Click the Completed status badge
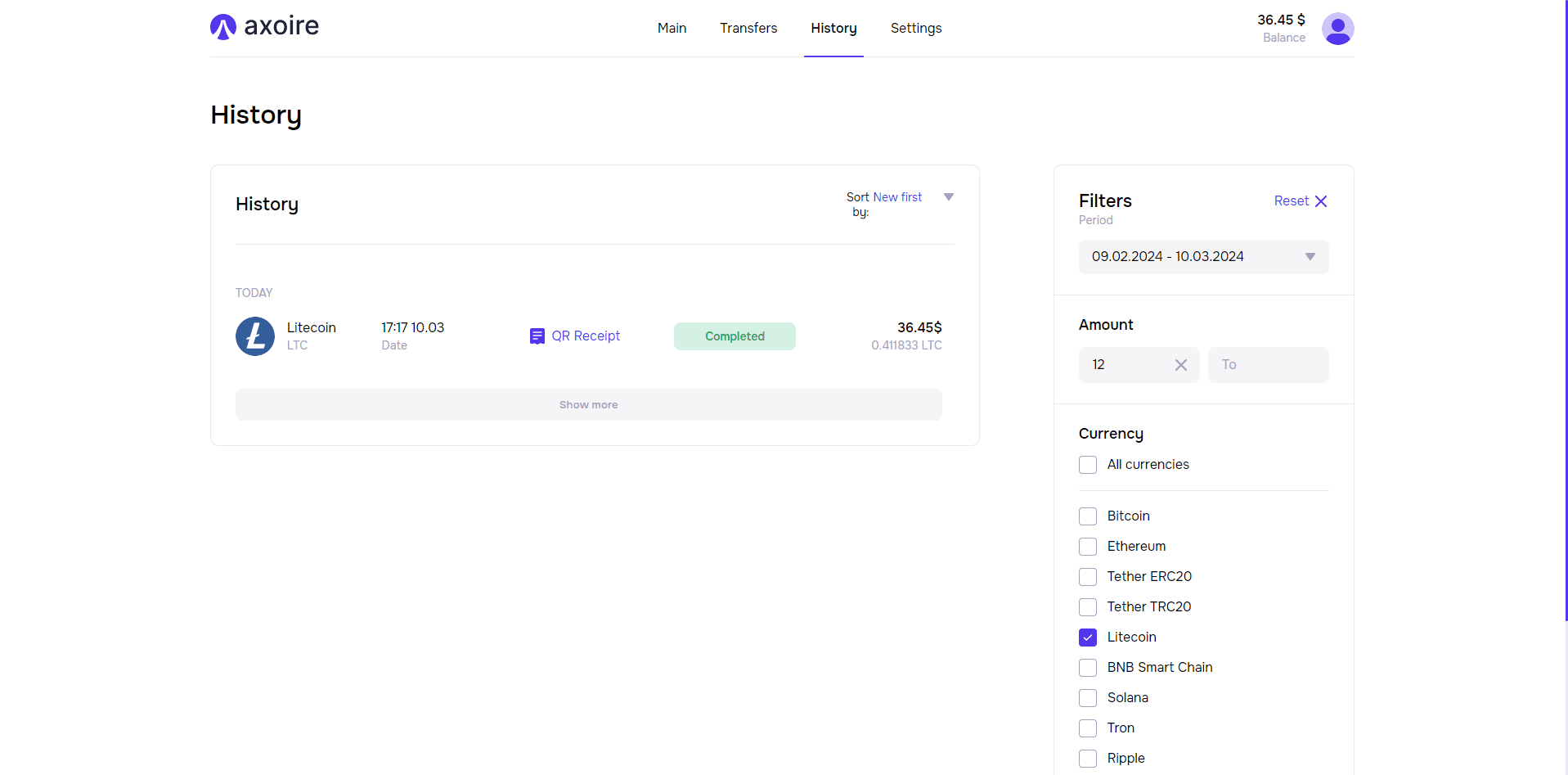Viewport: 1568px width, 775px height. point(735,336)
